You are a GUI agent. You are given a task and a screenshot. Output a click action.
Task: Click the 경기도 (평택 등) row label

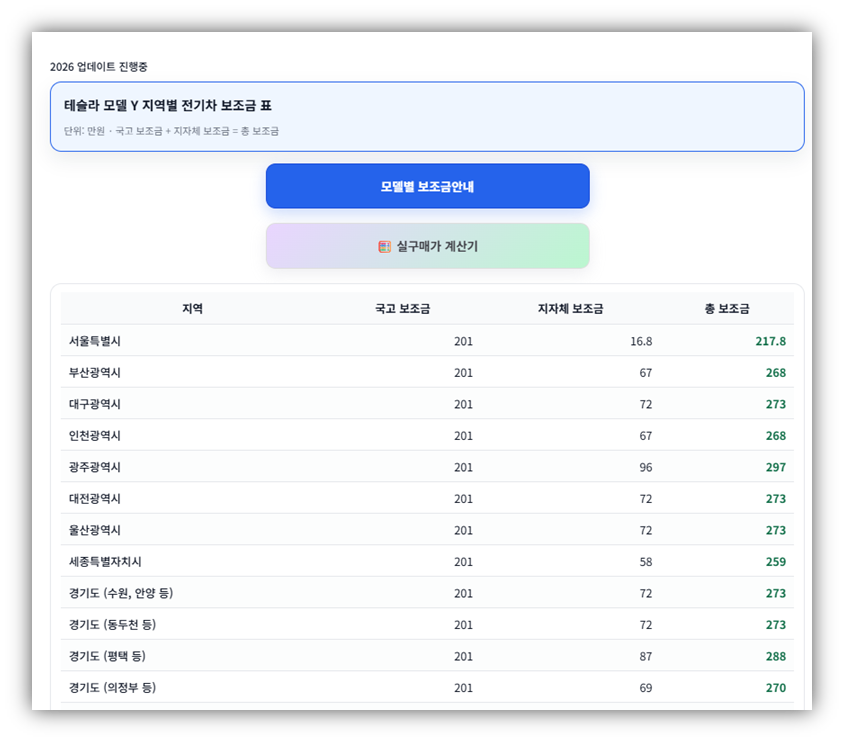(107, 656)
